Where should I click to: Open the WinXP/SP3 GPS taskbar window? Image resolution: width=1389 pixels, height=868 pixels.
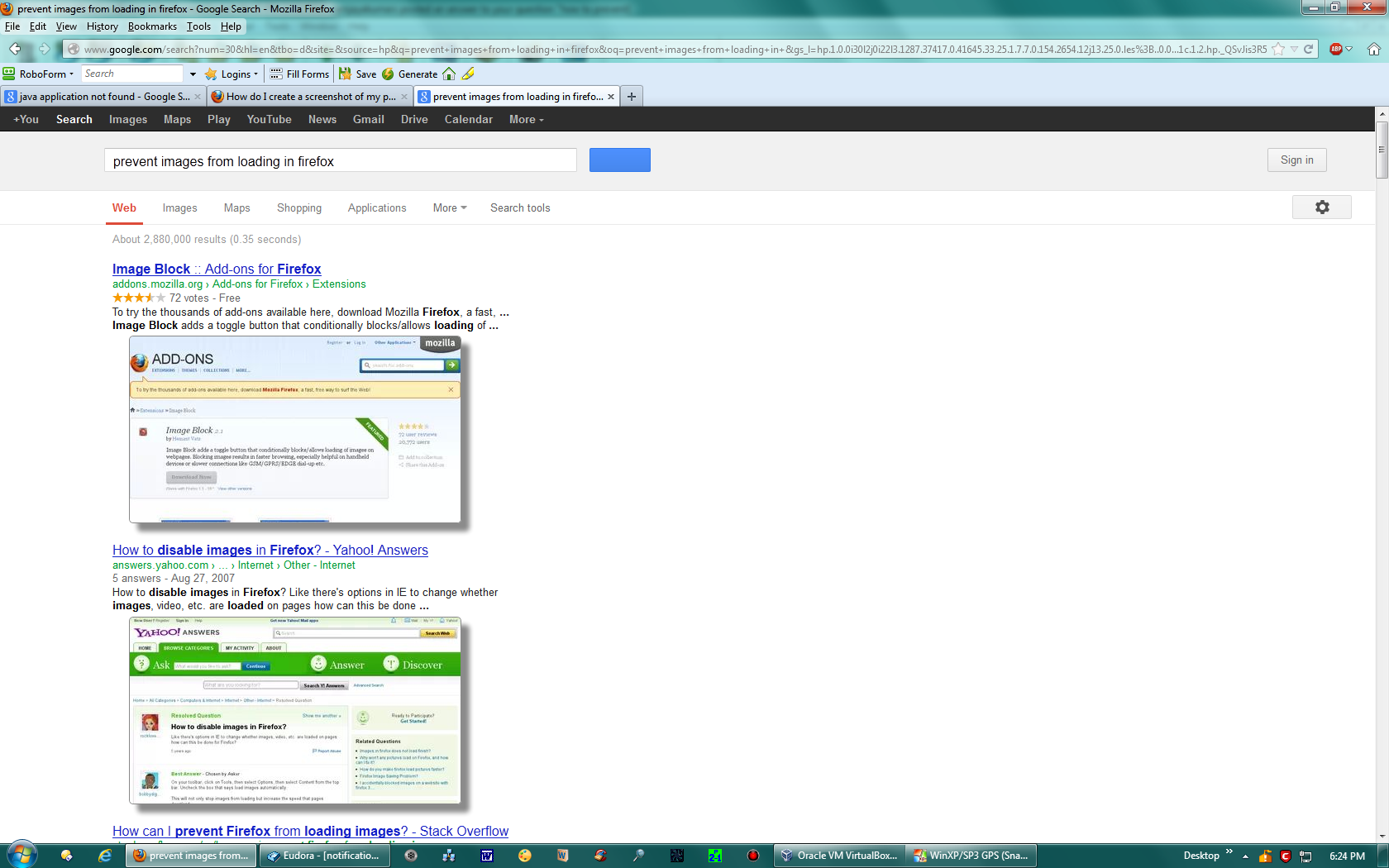coord(971,856)
